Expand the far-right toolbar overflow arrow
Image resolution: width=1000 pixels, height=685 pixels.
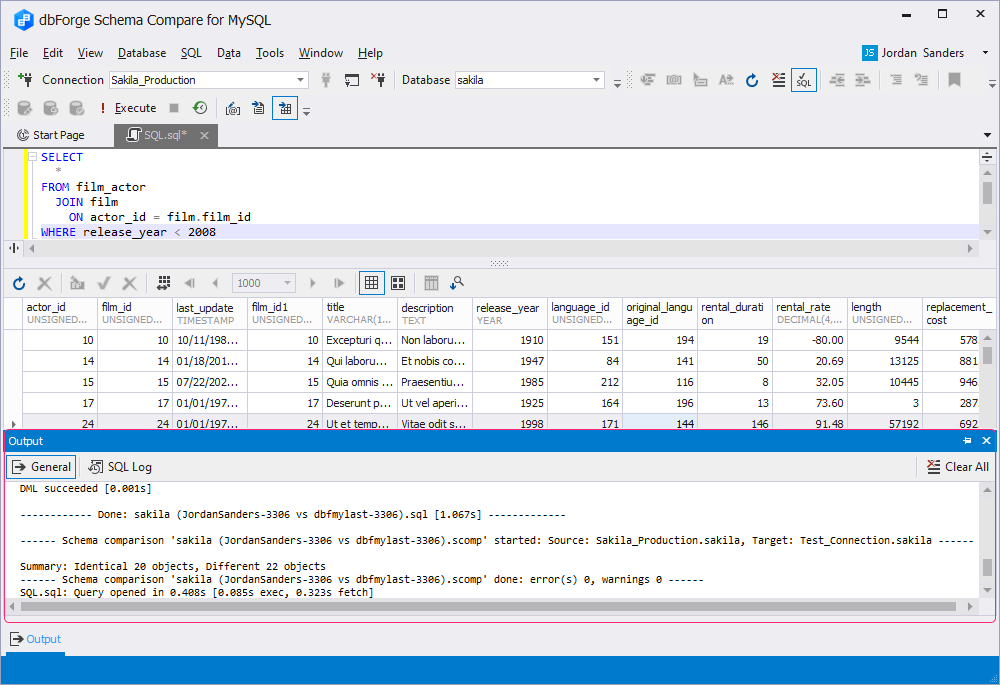point(992,82)
